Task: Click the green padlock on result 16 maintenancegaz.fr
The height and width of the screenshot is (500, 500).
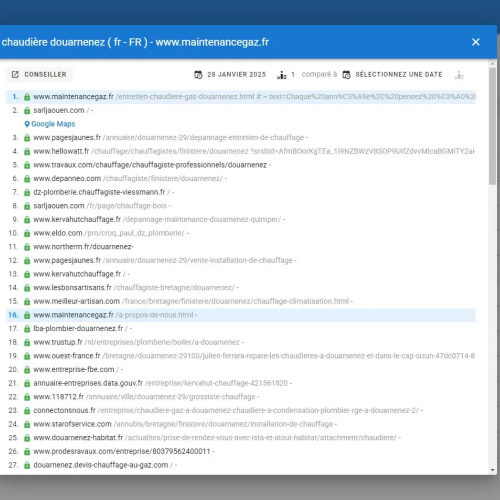Action: point(27,315)
